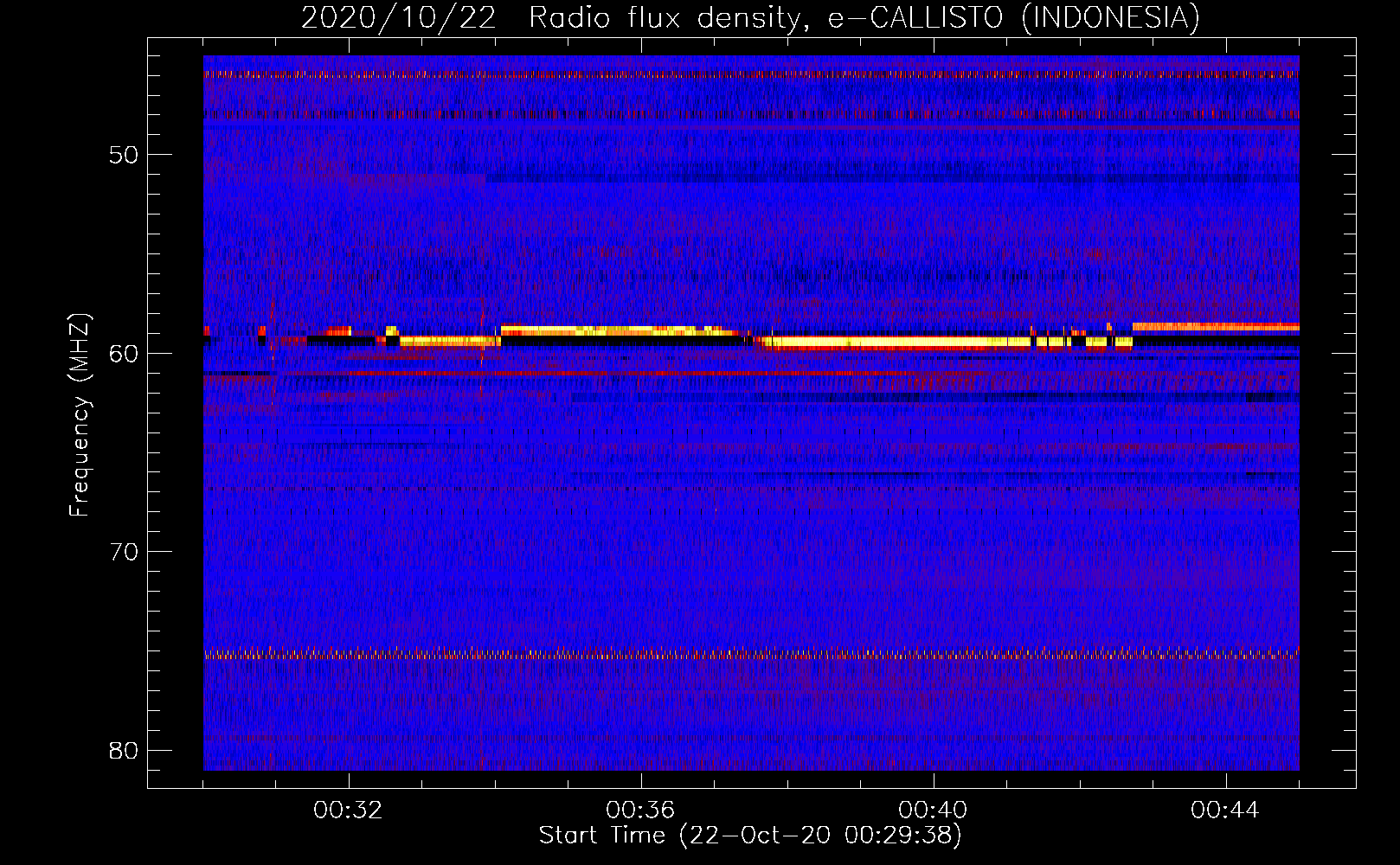Select the 'Frequency (MHZ)' y-axis label
The height and width of the screenshot is (865, 1400).
(x=80, y=415)
